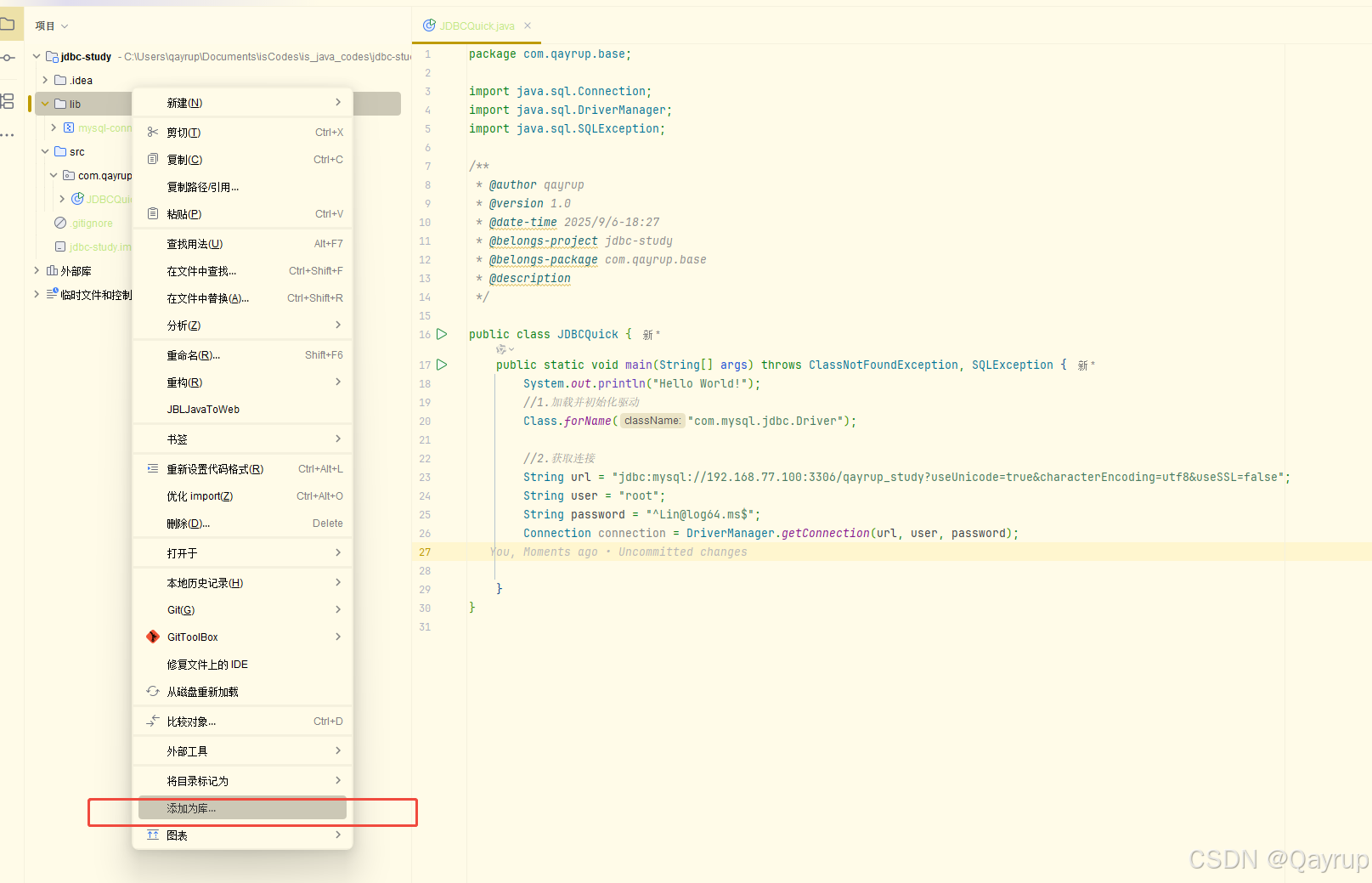Open the 分析(Z) submenu
This screenshot has width=1372, height=883.
[x=243, y=325]
